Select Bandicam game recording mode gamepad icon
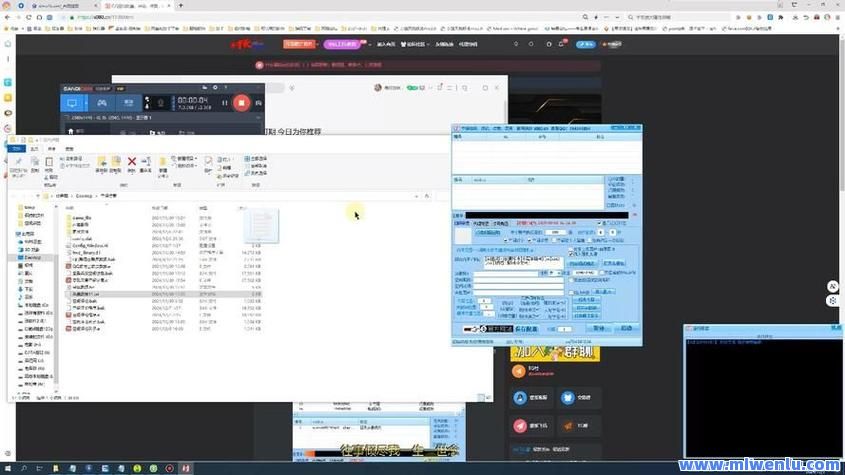This screenshot has width=845, height=475. point(101,102)
